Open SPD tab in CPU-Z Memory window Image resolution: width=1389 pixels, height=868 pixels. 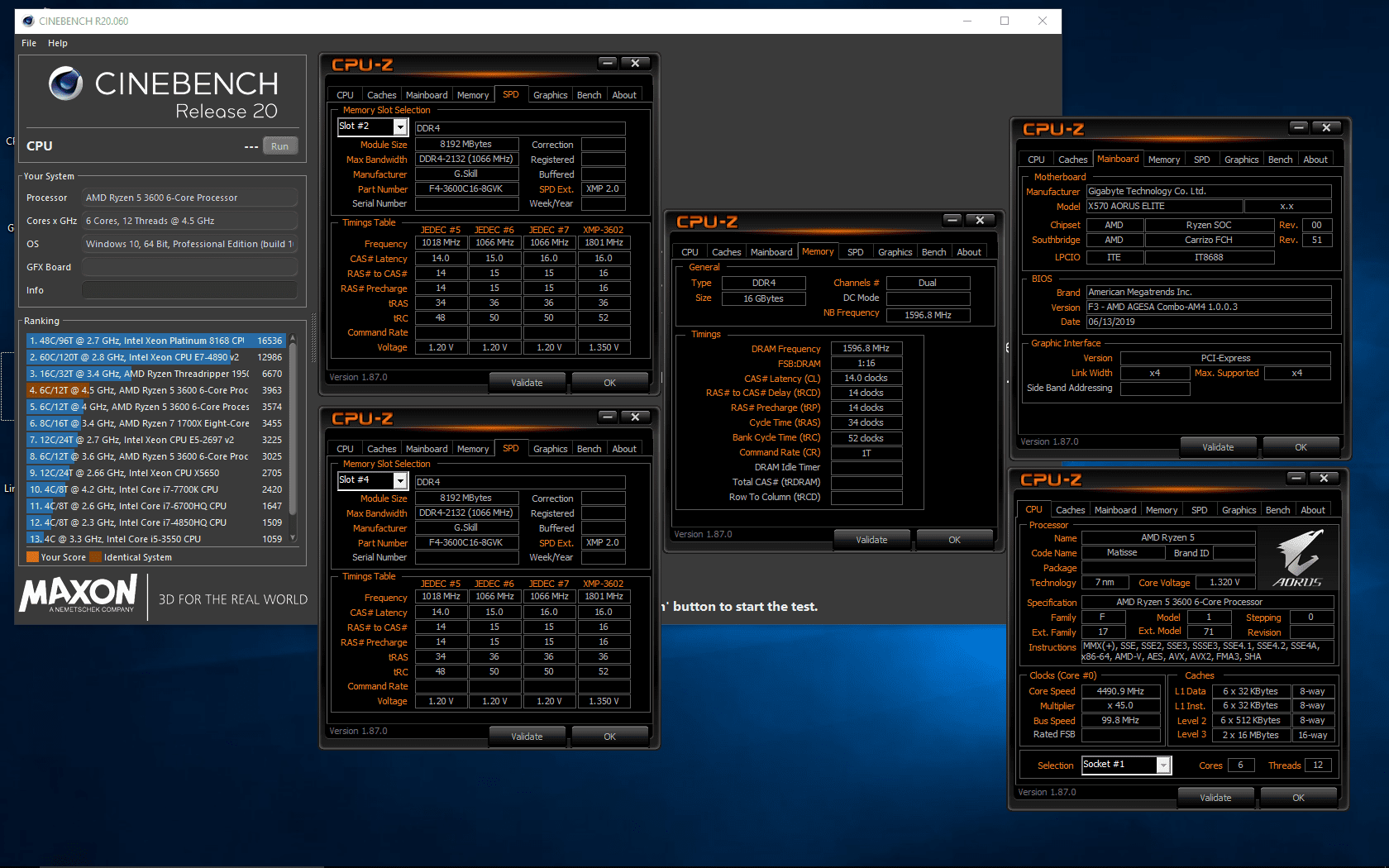tap(856, 252)
